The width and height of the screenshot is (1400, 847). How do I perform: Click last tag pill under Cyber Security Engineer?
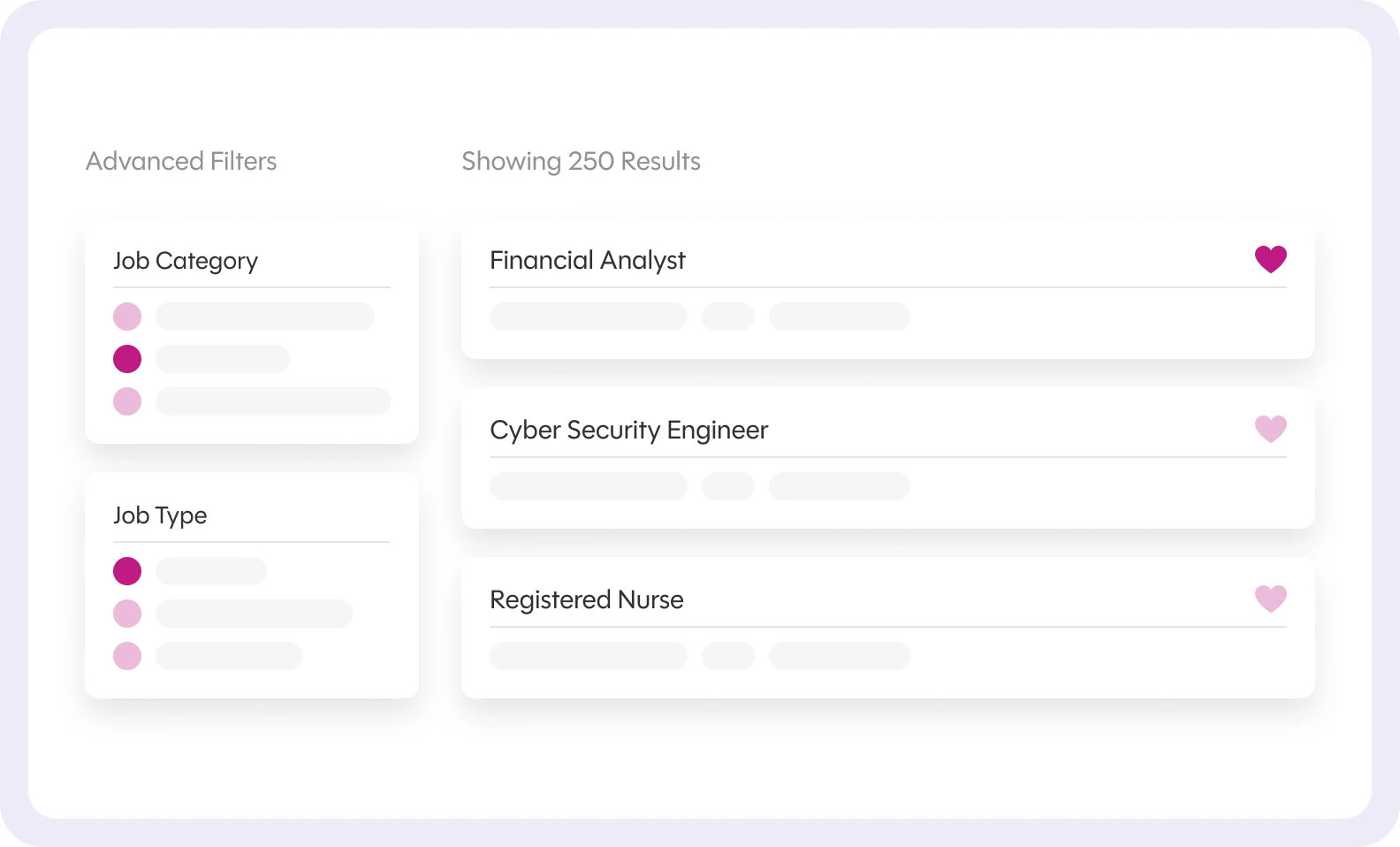[840, 486]
